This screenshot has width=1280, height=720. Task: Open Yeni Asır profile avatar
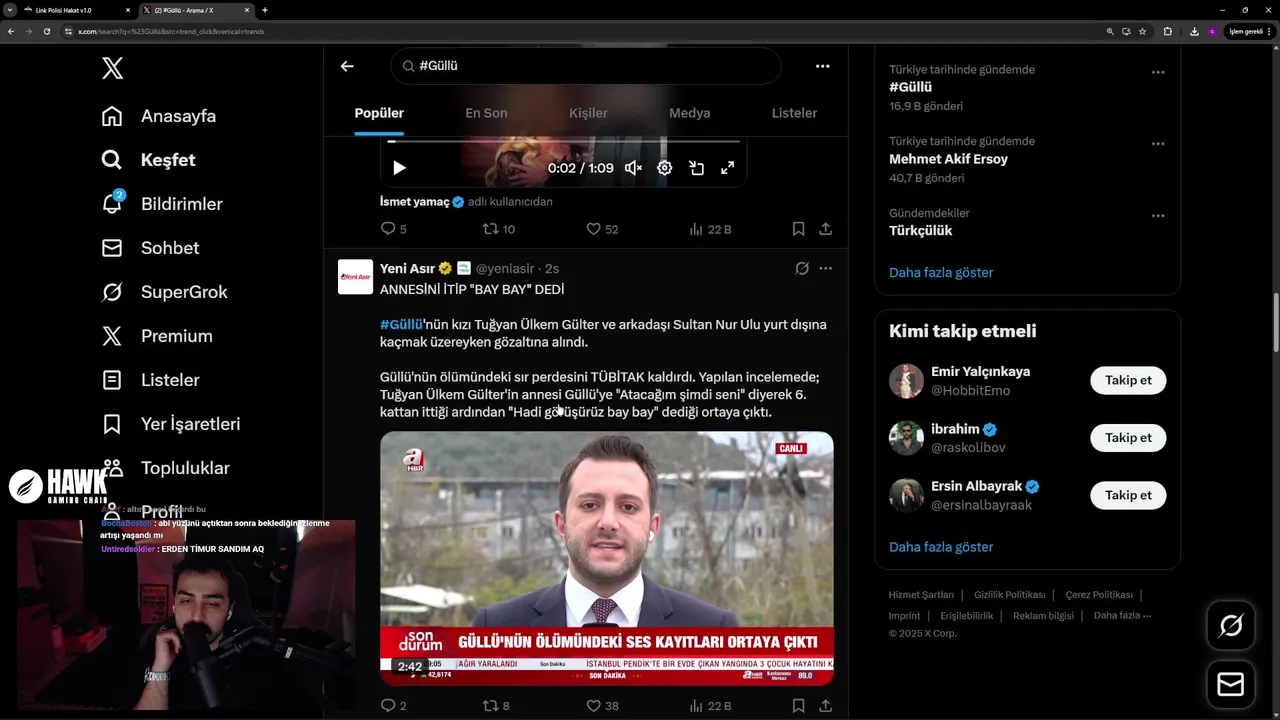pyautogui.click(x=355, y=277)
